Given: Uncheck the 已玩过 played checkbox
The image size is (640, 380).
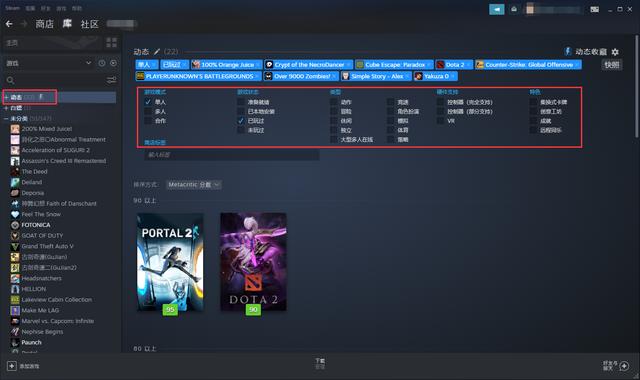Looking at the screenshot, I should (241, 121).
